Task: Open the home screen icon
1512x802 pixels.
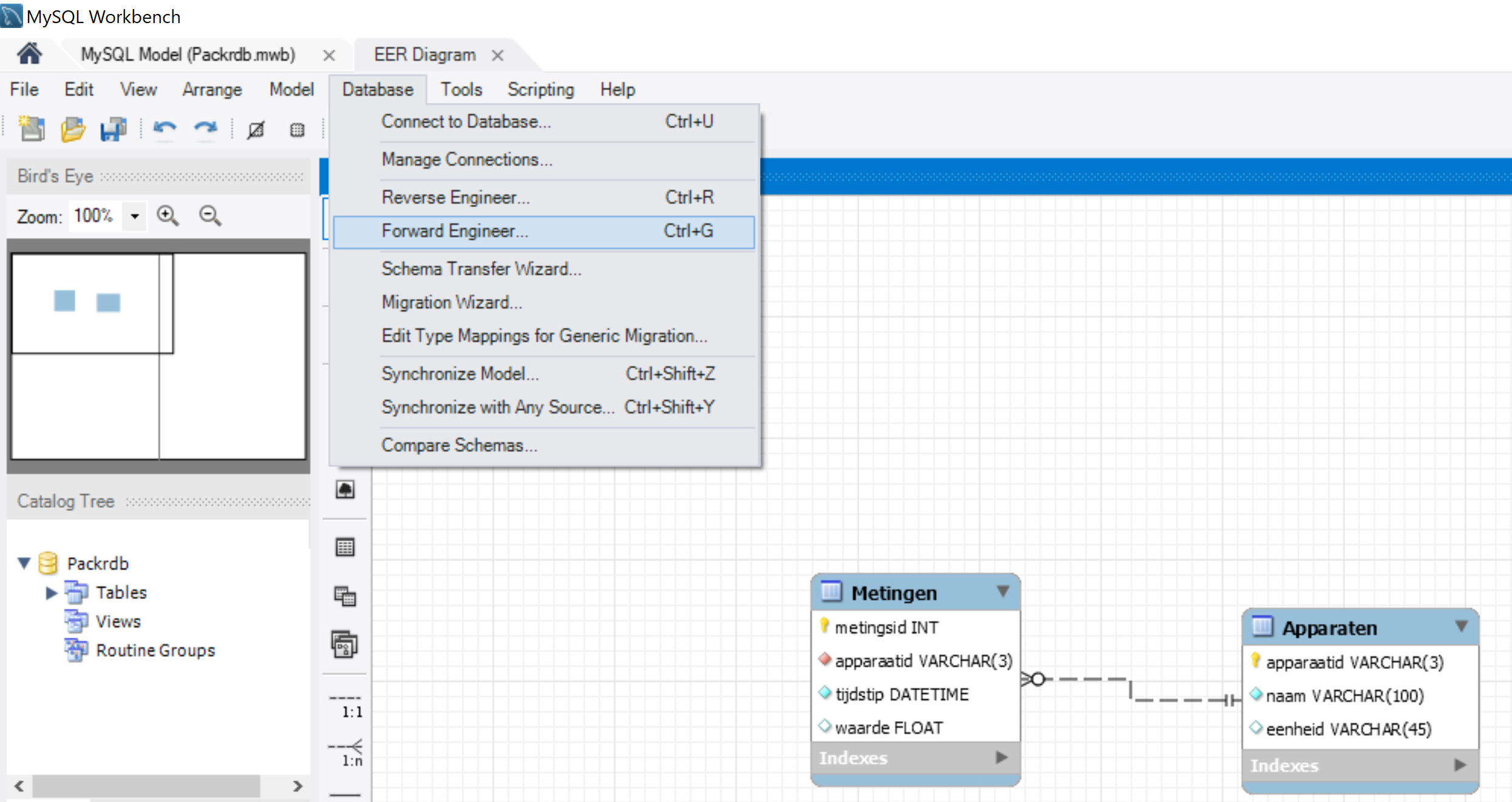Action: pos(29,54)
